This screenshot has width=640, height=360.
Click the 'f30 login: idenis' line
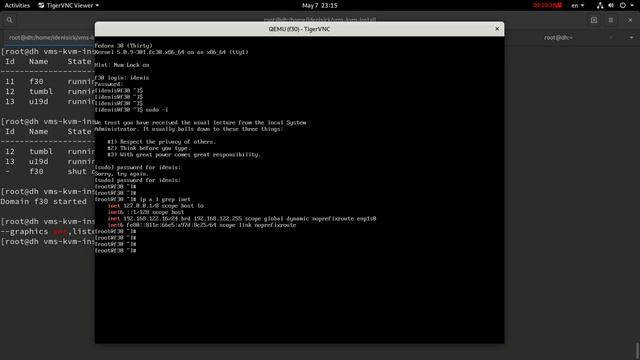pos(122,78)
